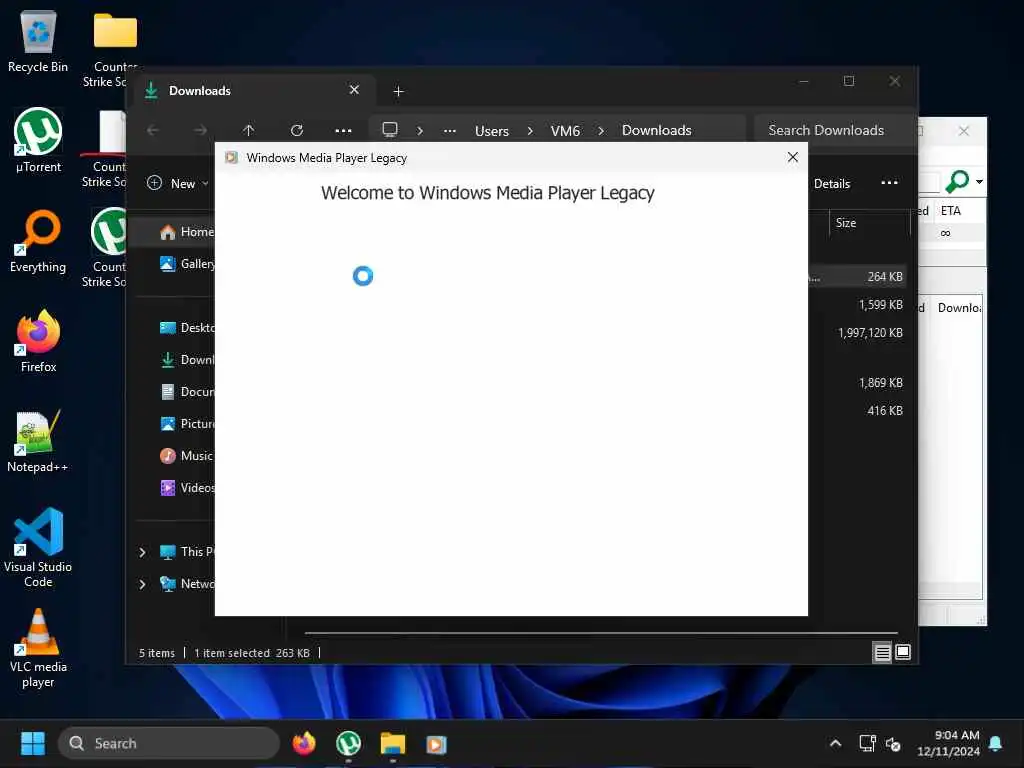The width and height of the screenshot is (1024, 768).
Task: Switch to large thumbnails view in status bar
Action: (x=903, y=652)
